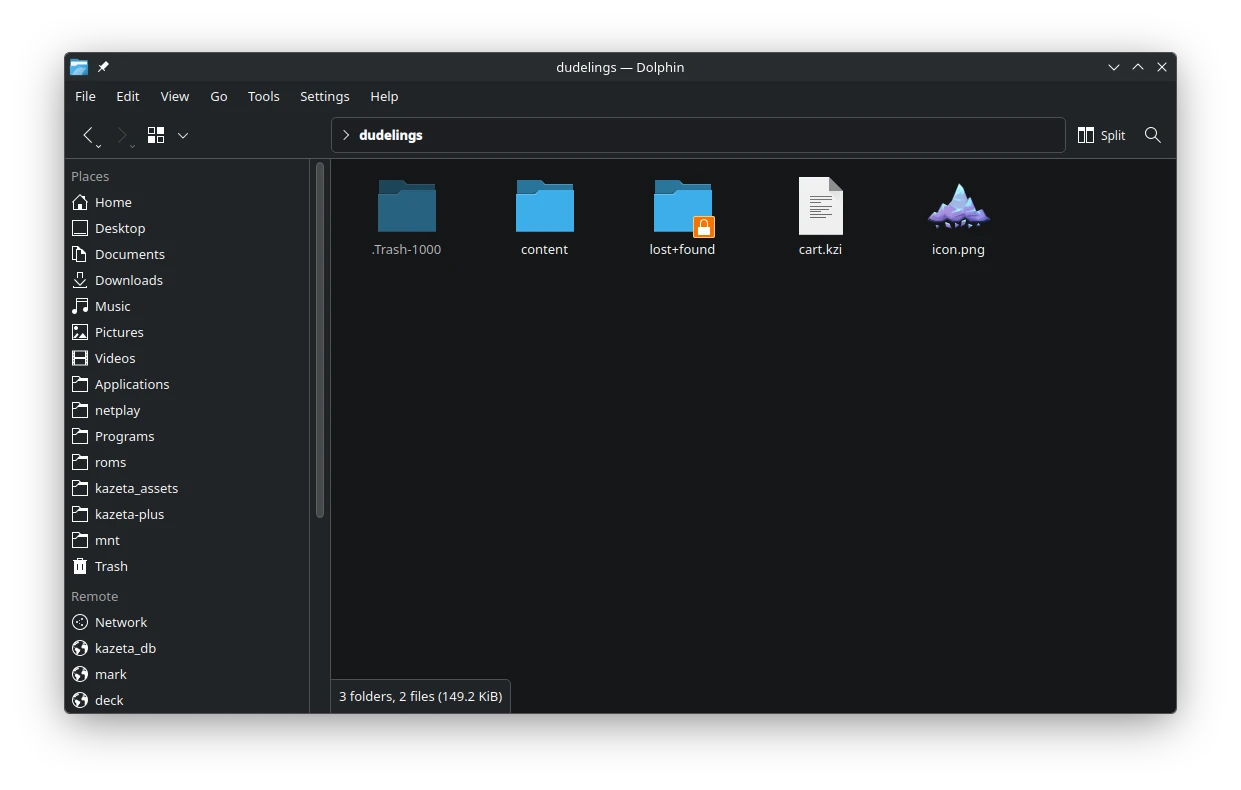The image size is (1241, 790).
Task: Open the Videos place
Action: pyautogui.click(x=114, y=358)
